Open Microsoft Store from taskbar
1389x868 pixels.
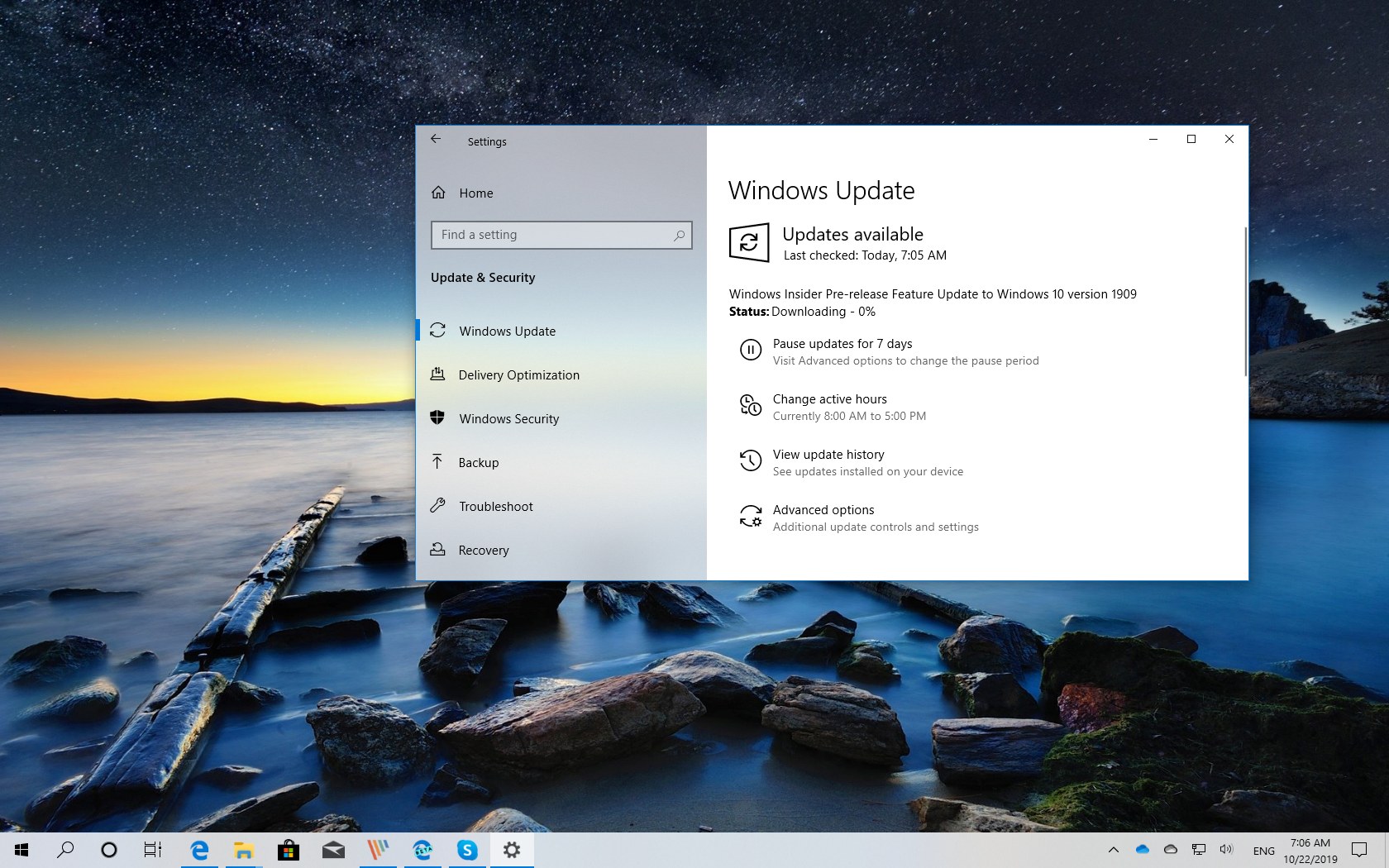pyautogui.click(x=289, y=850)
